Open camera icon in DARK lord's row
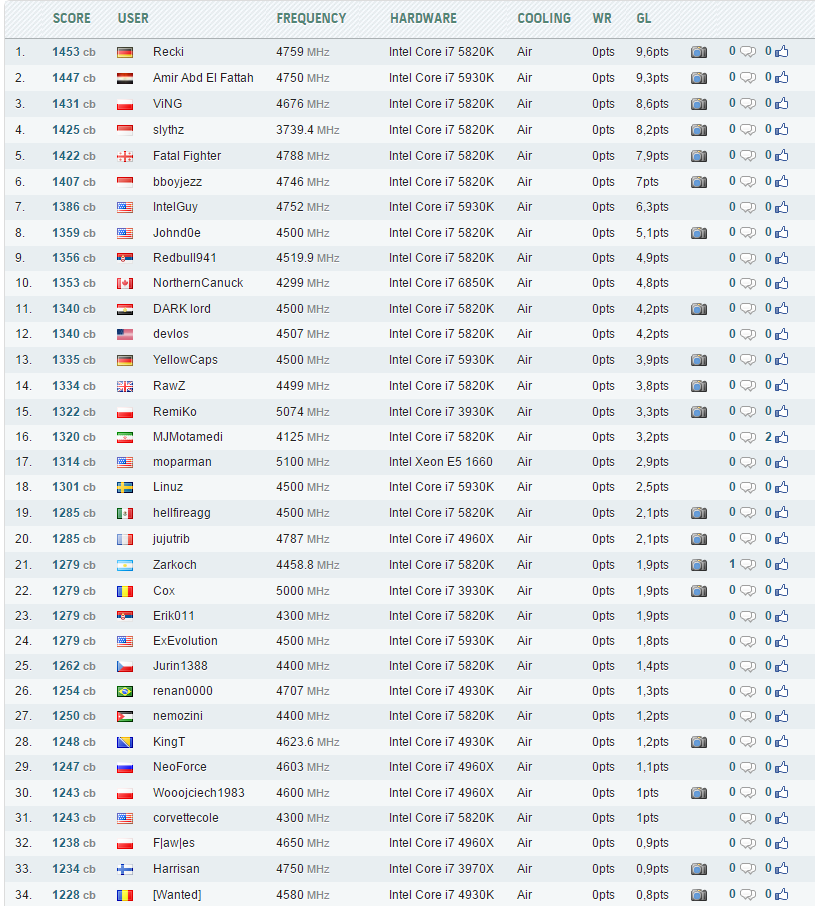815x906 pixels. coord(699,309)
